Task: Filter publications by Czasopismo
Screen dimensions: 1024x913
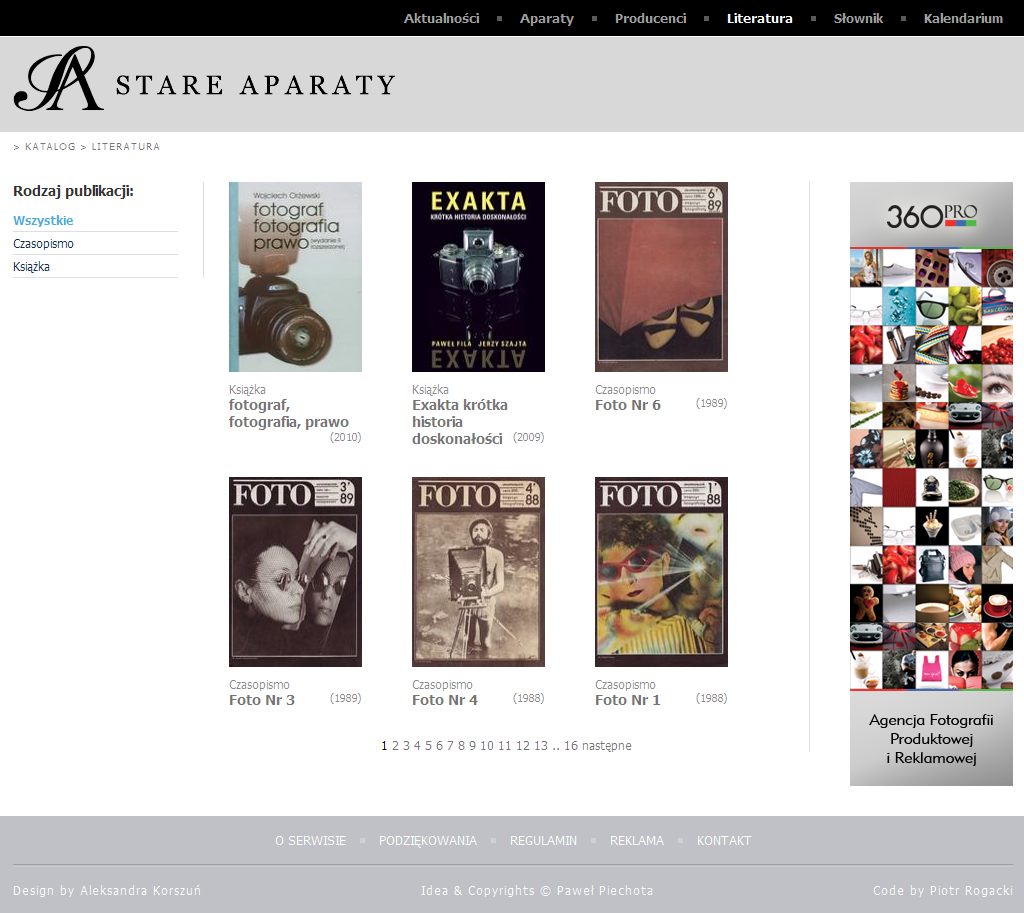Action: pos(43,244)
